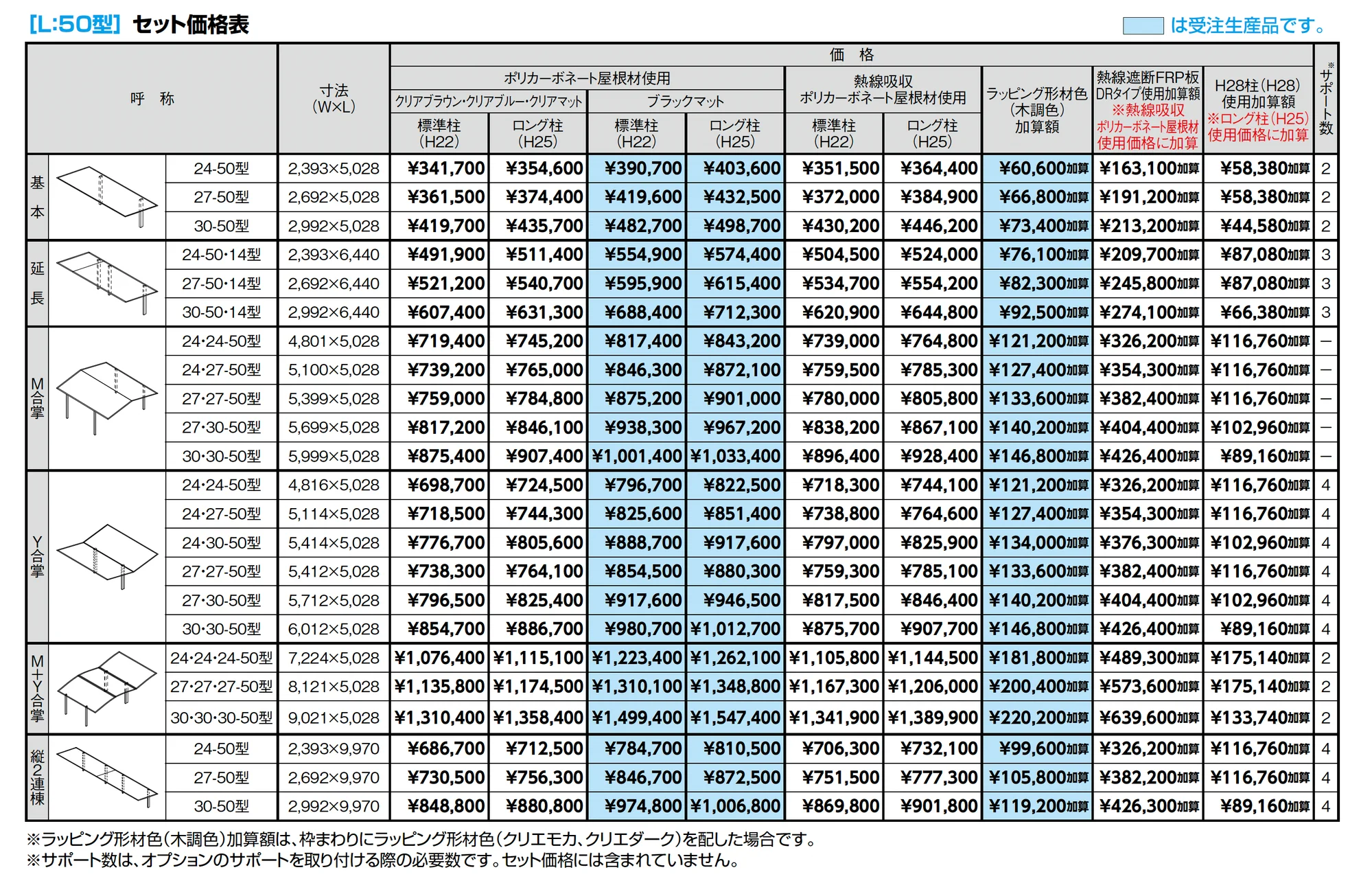Click the ¥1,001,400 price cell

point(637,456)
